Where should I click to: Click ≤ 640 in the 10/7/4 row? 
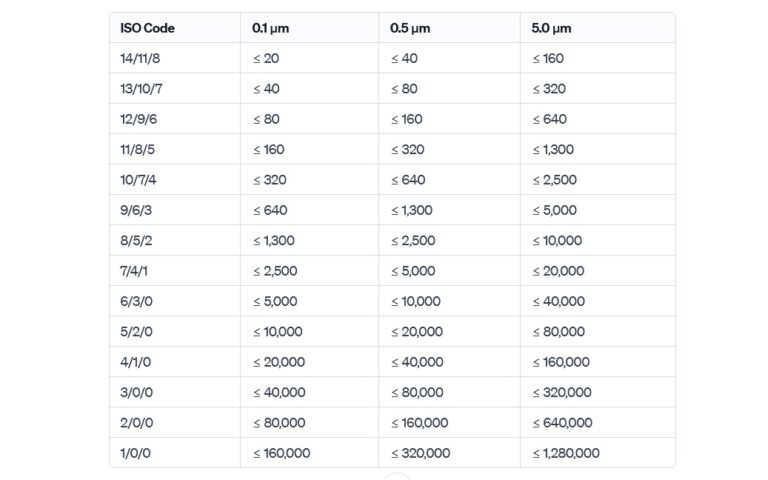point(408,180)
